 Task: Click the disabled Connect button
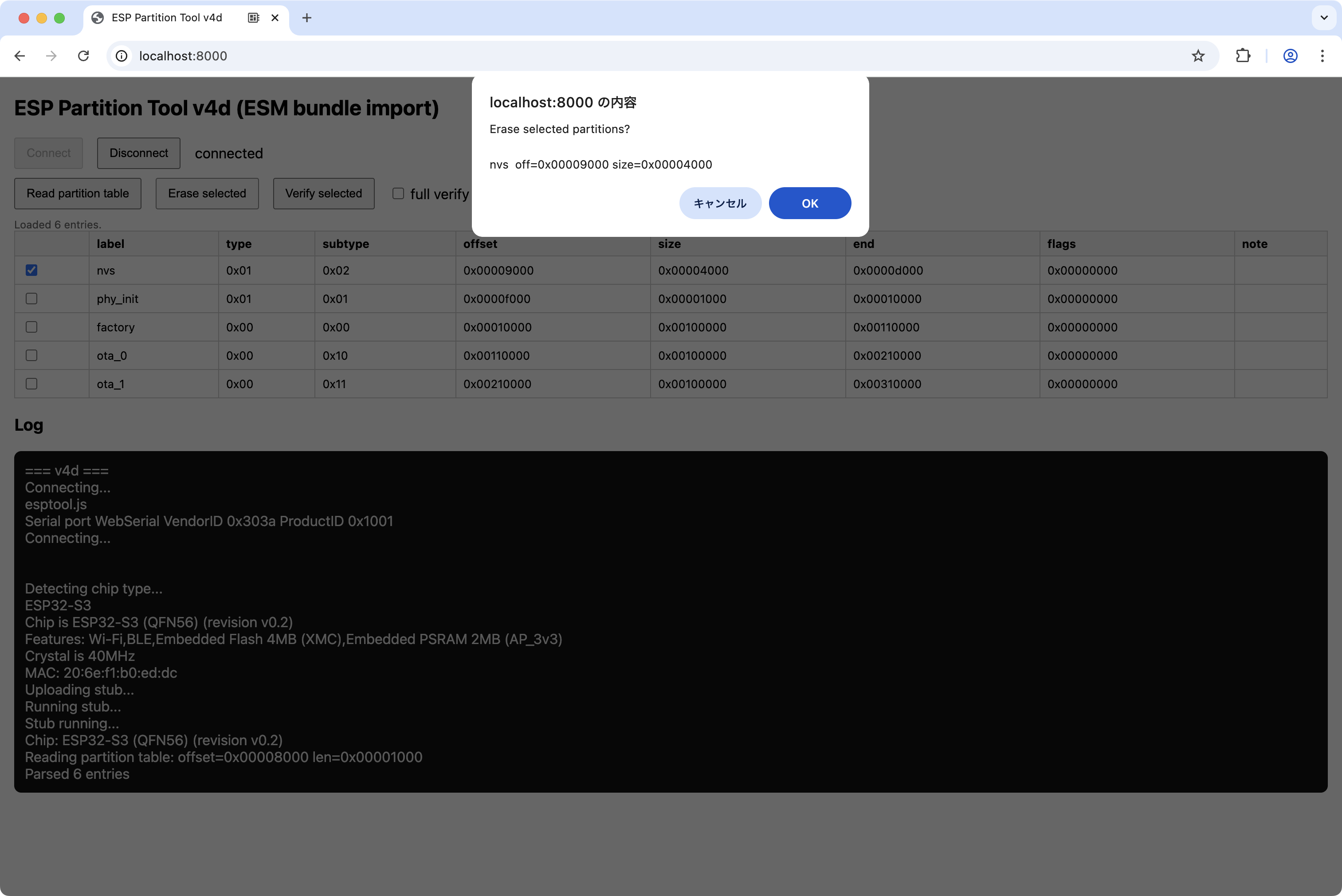tap(48, 153)
